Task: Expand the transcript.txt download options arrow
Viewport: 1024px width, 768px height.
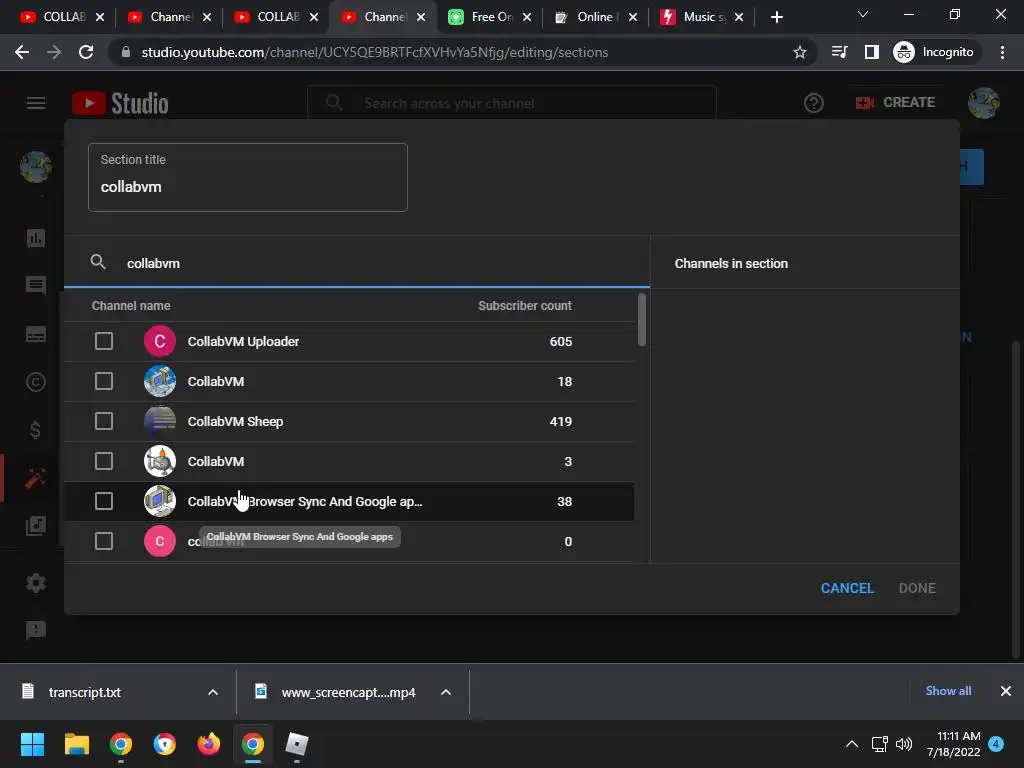Action: (x=213, y=692)
